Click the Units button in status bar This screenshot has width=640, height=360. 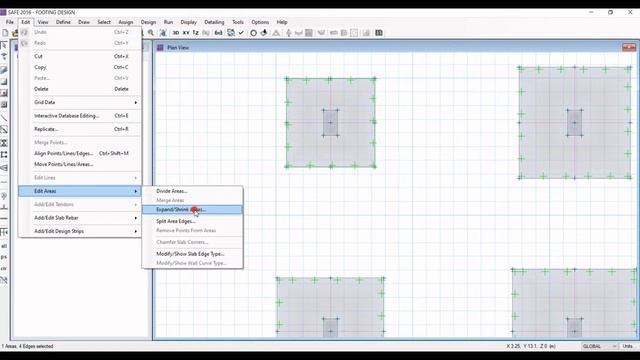pyautogui.click(x=628, y=346)
